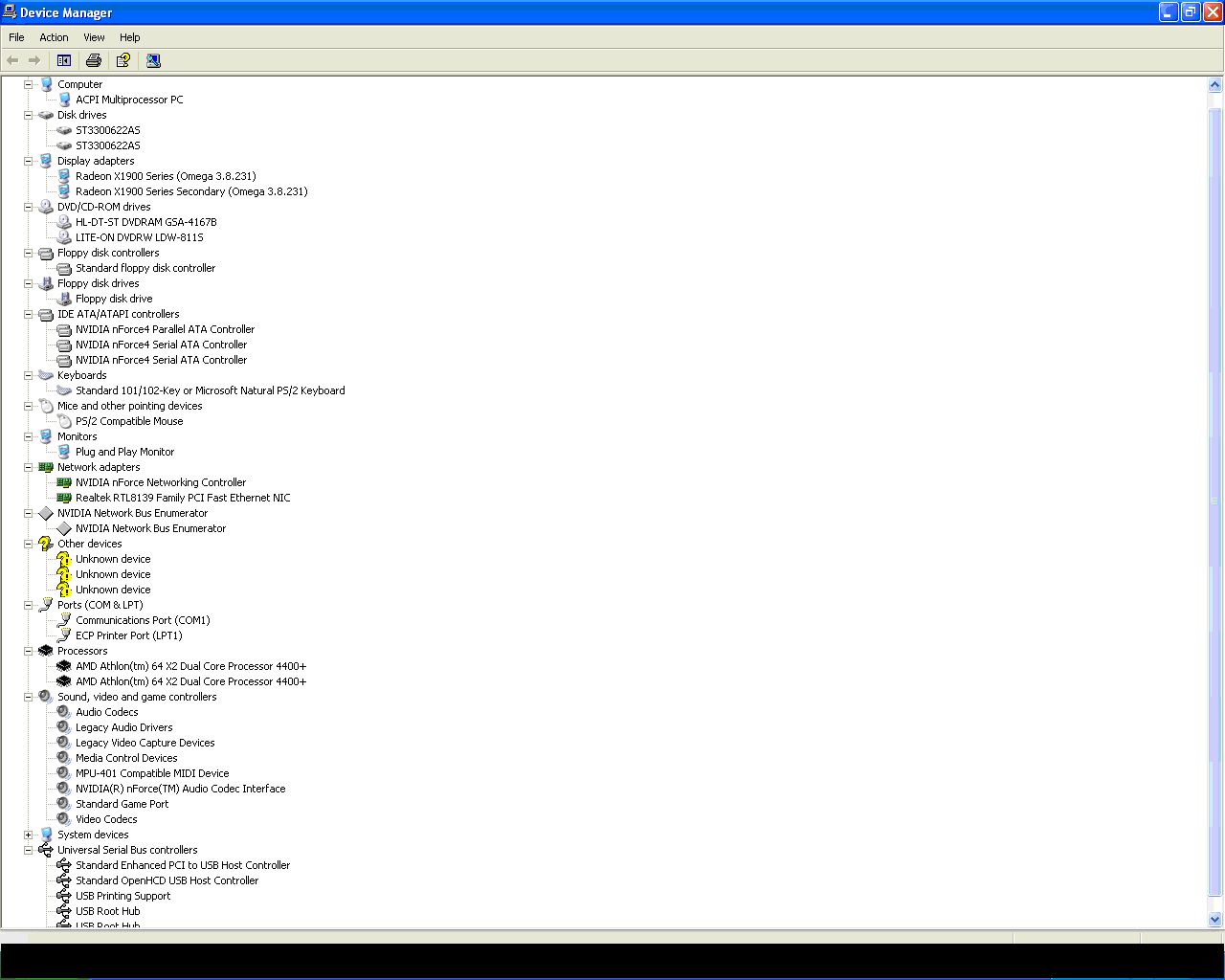1225x980 pixels.
Task: Click the HL-DT-ST DVDRAM GSA-4167B drive icon
Action: pos(64,222)
